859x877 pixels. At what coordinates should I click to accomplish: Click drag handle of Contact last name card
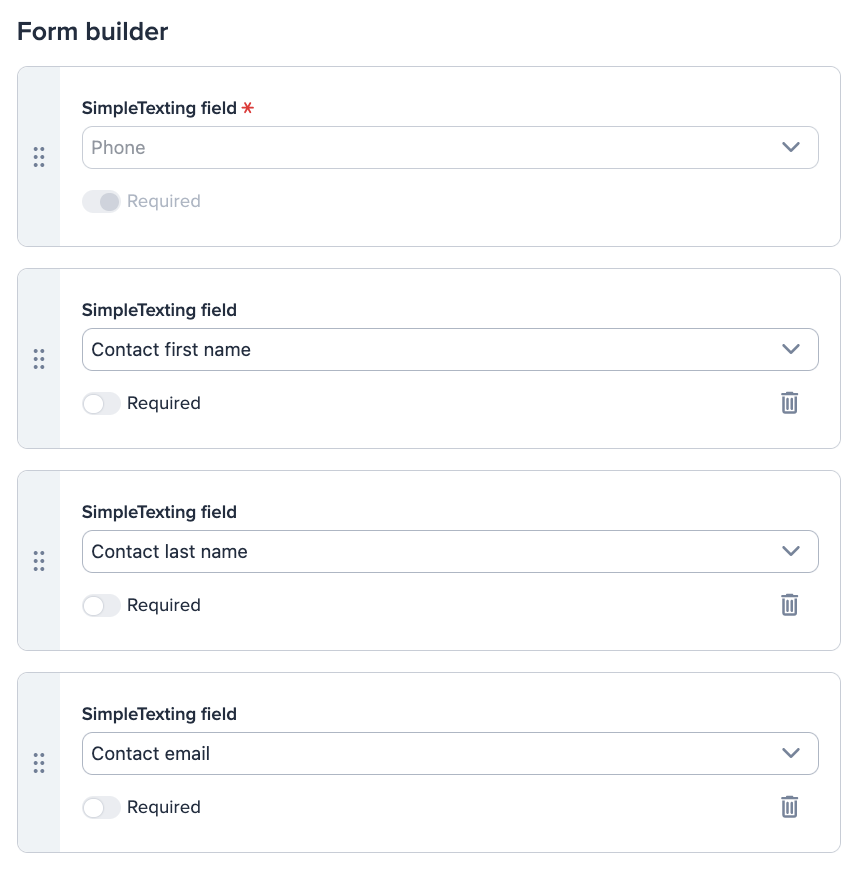39,561
